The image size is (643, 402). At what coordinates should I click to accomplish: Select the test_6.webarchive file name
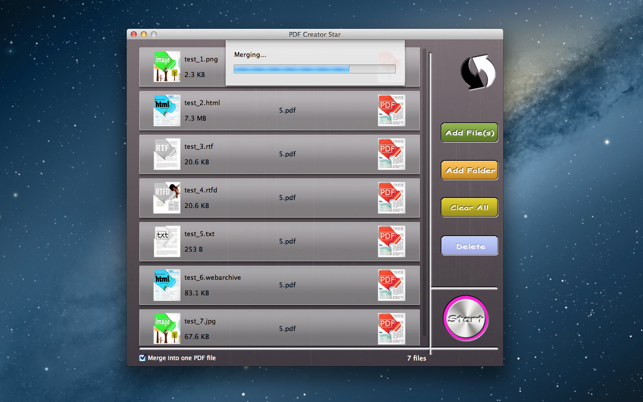pos(212,278)
